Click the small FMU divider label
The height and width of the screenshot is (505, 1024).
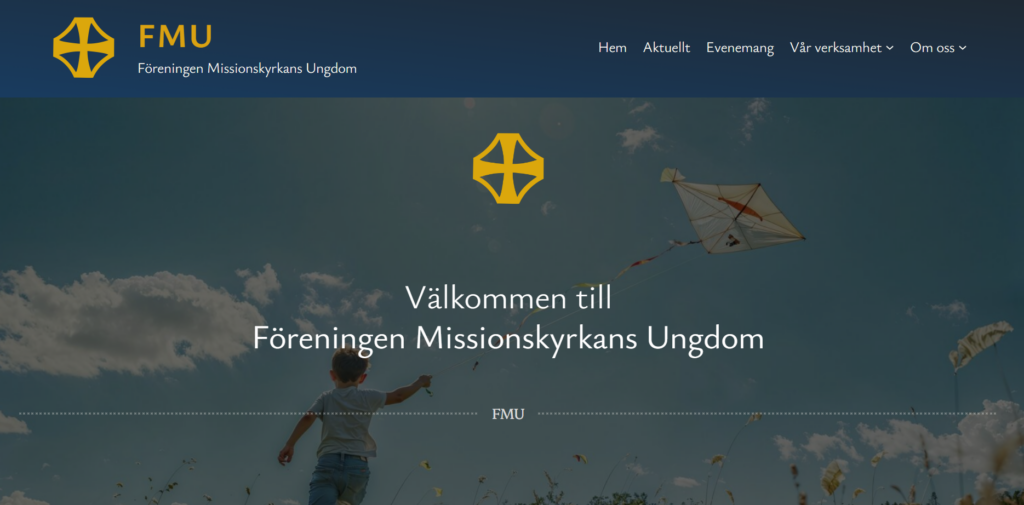tap(508, 414)
